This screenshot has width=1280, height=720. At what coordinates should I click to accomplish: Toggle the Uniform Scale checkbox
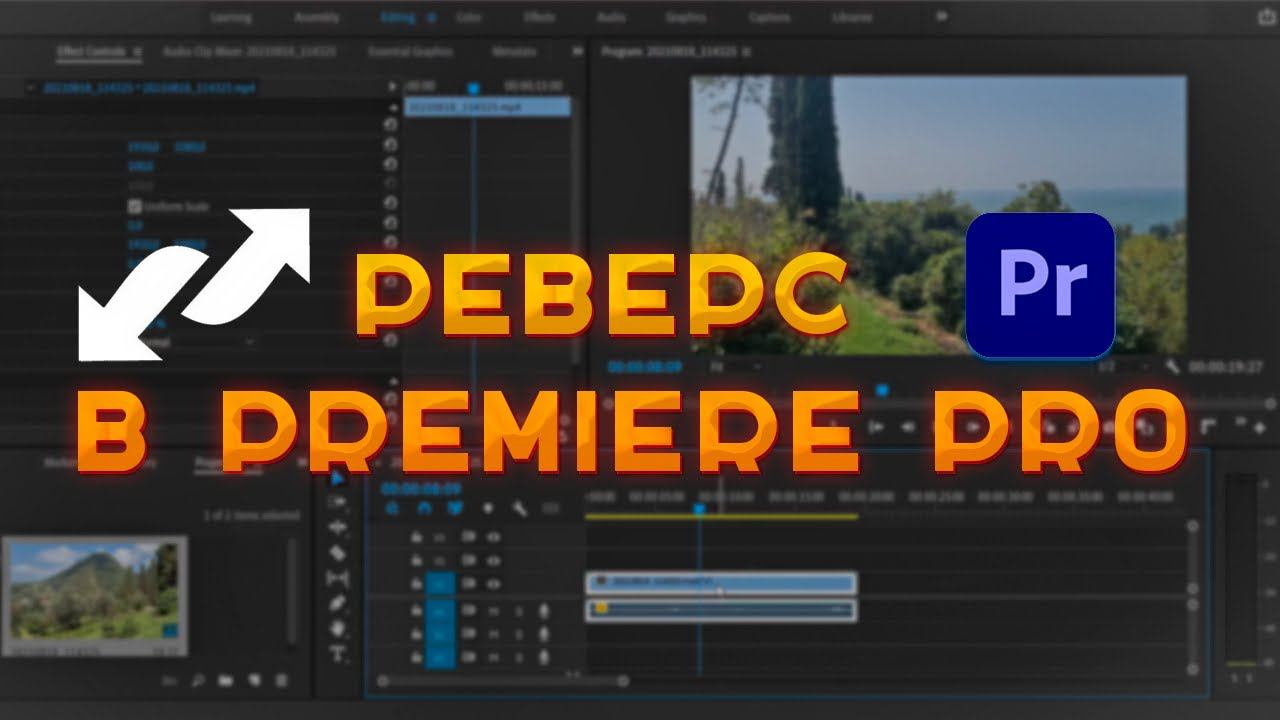point(135,206)
